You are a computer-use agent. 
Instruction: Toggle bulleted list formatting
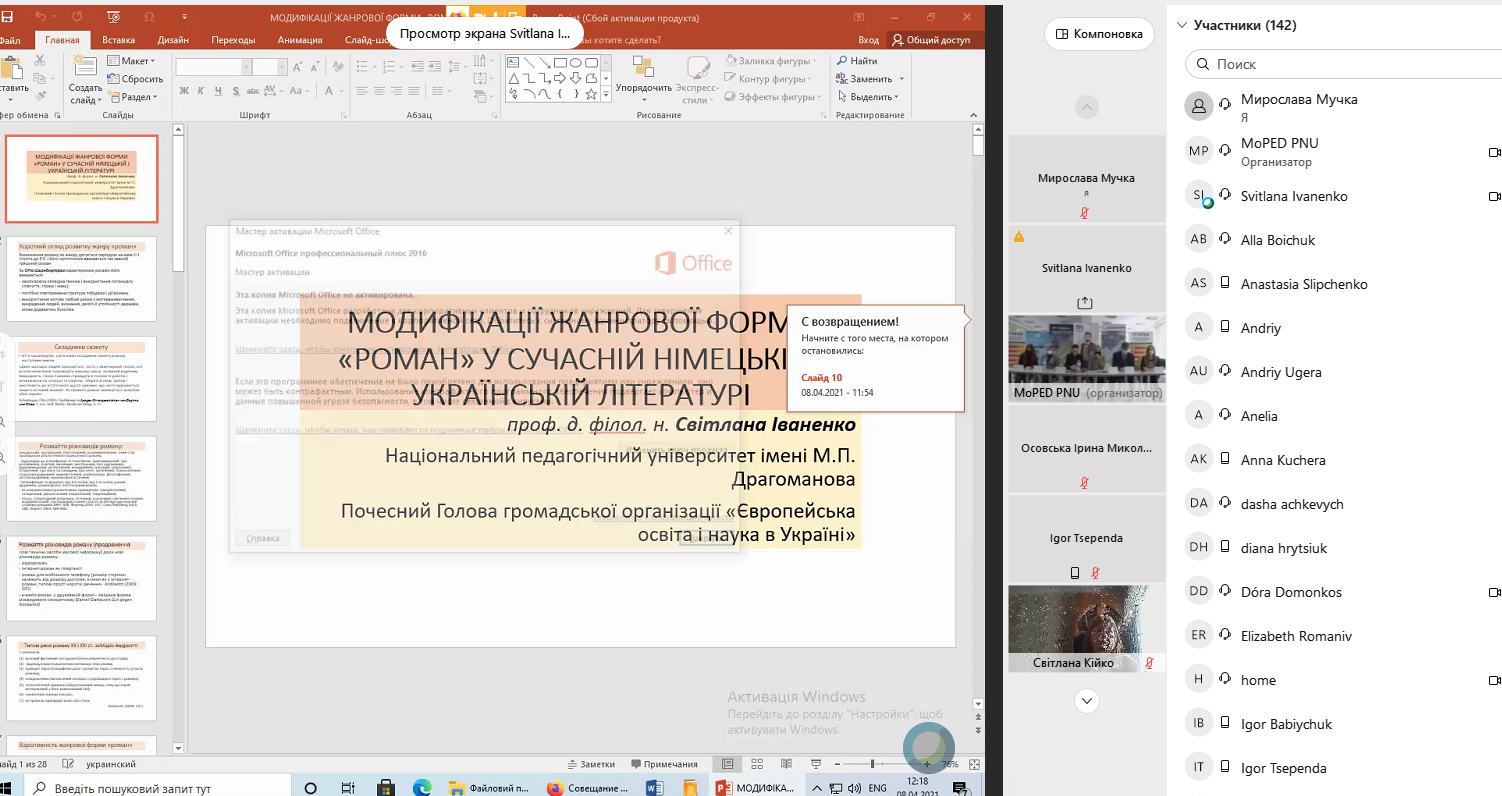tap(361, 65)
